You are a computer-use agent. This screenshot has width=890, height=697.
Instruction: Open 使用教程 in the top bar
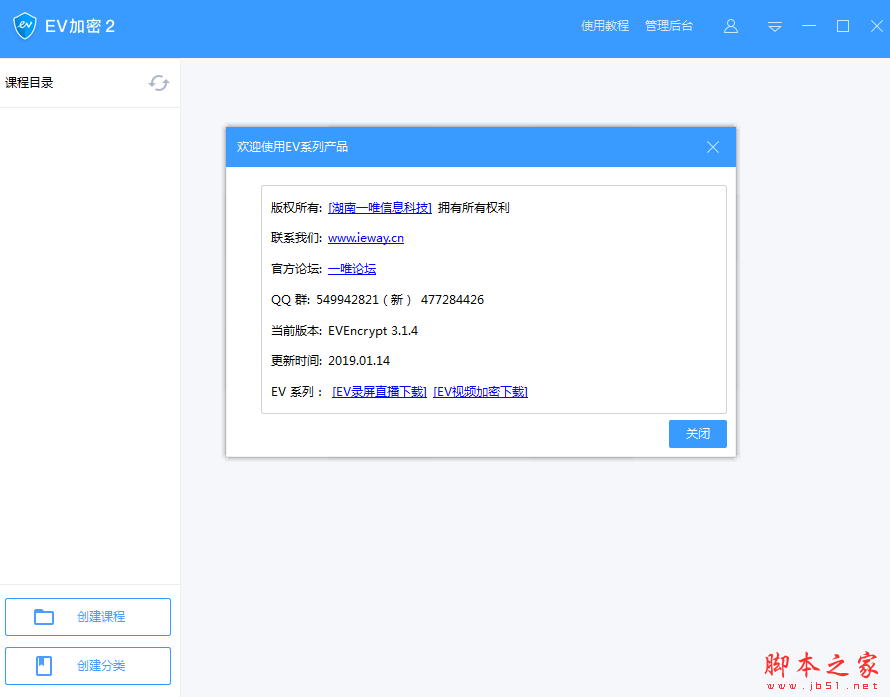coord(605,26)
